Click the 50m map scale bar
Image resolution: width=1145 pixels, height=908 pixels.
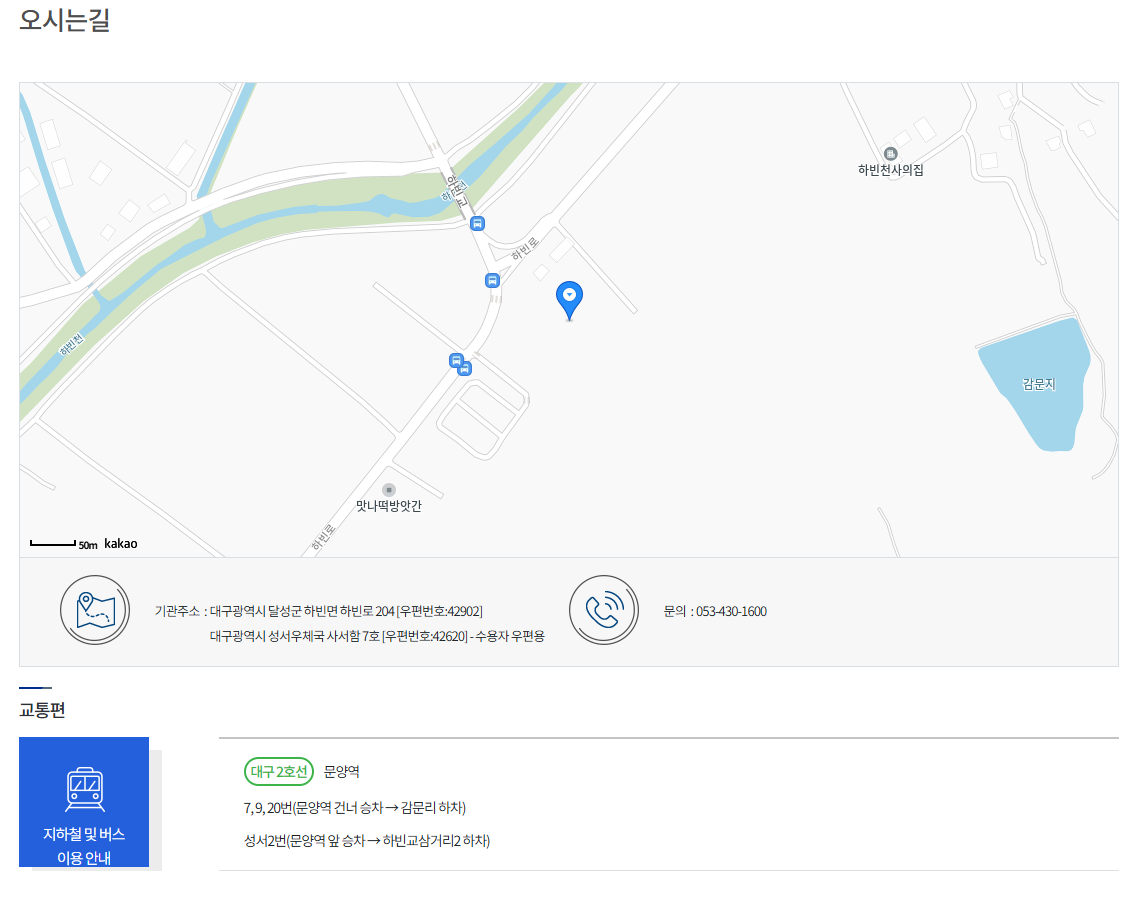point(64,544)
